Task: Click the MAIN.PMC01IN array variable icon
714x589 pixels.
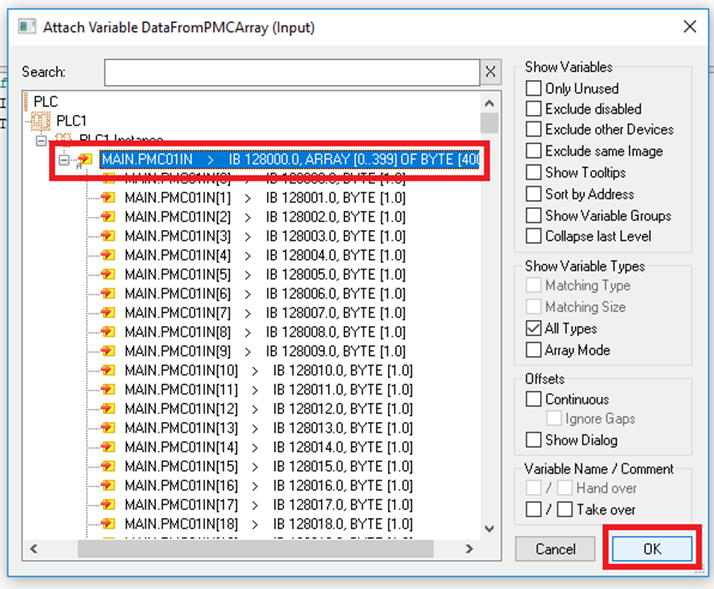Action: point(86,159)
